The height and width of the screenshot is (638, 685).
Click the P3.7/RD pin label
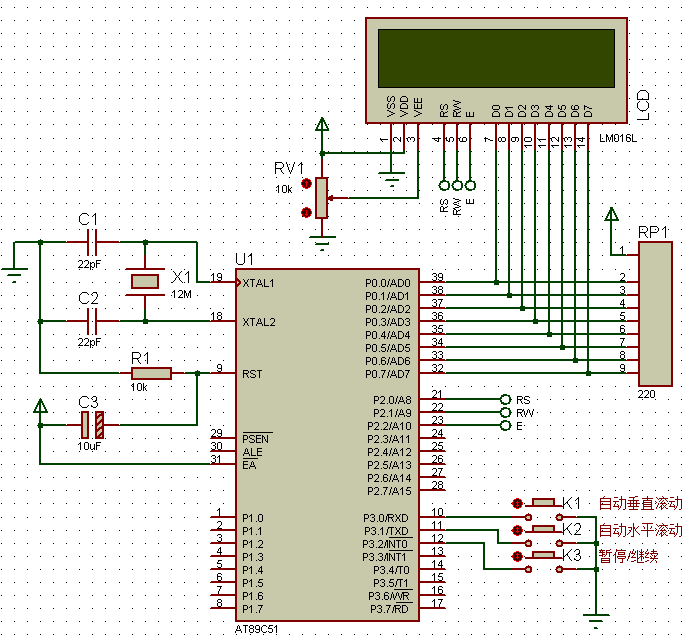coord(389,609)
